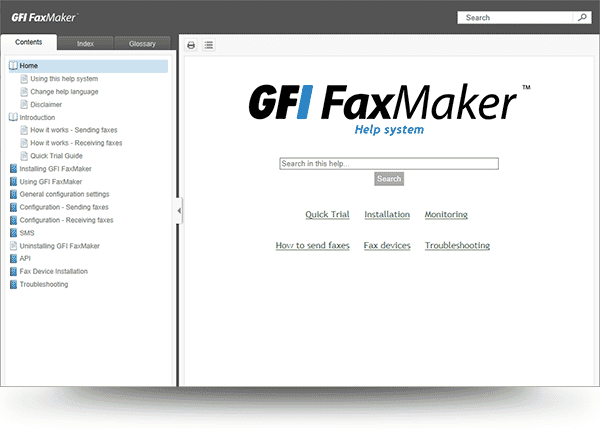The height and width of the screenshot is (430, 600).
Task: Expand Configuration - Receiving faxes section
Action: click(x=67, y=220)
